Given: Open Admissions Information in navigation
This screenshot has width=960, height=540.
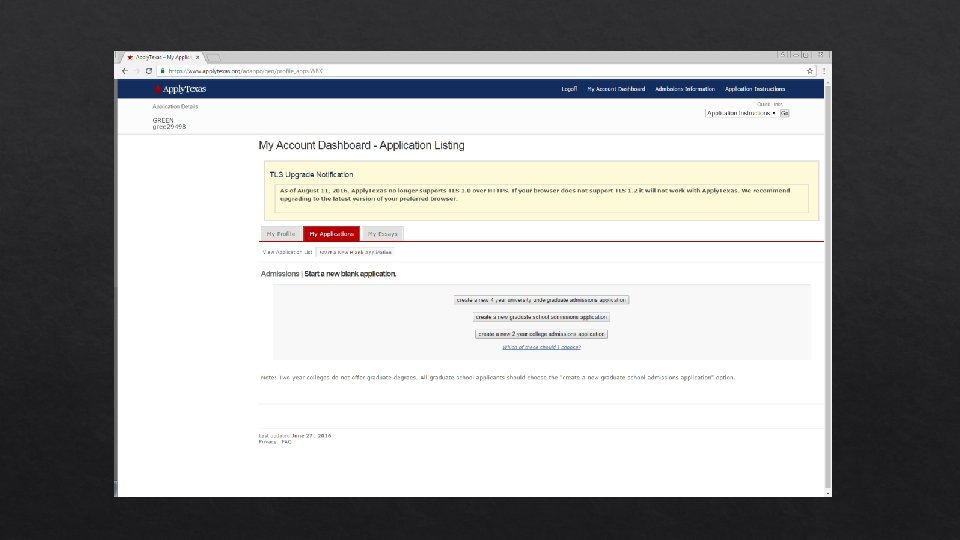Looking at the screenshot, I should click(684, 89).
